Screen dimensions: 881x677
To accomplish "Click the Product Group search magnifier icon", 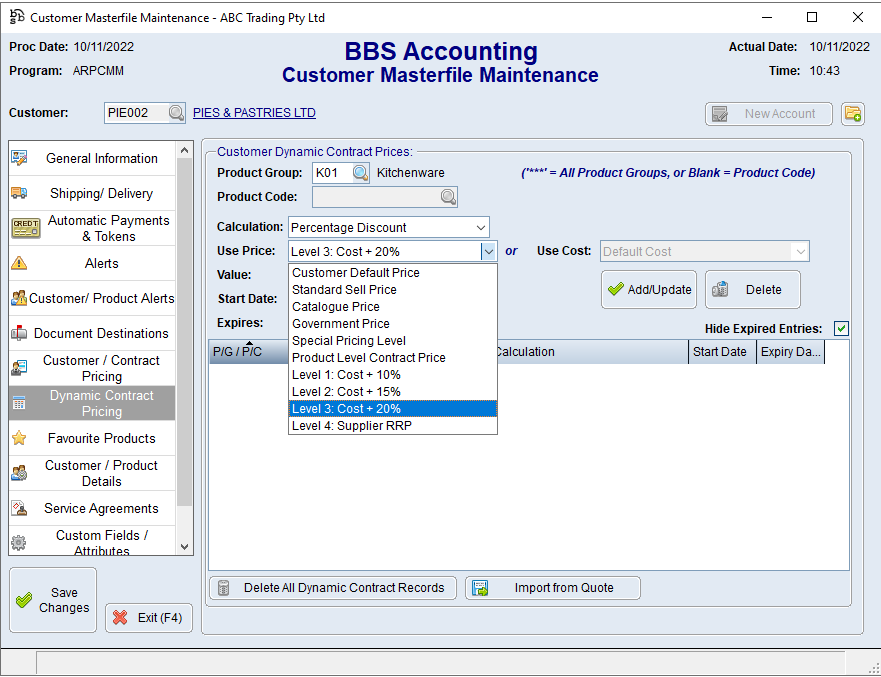I will click(x=360, y=173).
